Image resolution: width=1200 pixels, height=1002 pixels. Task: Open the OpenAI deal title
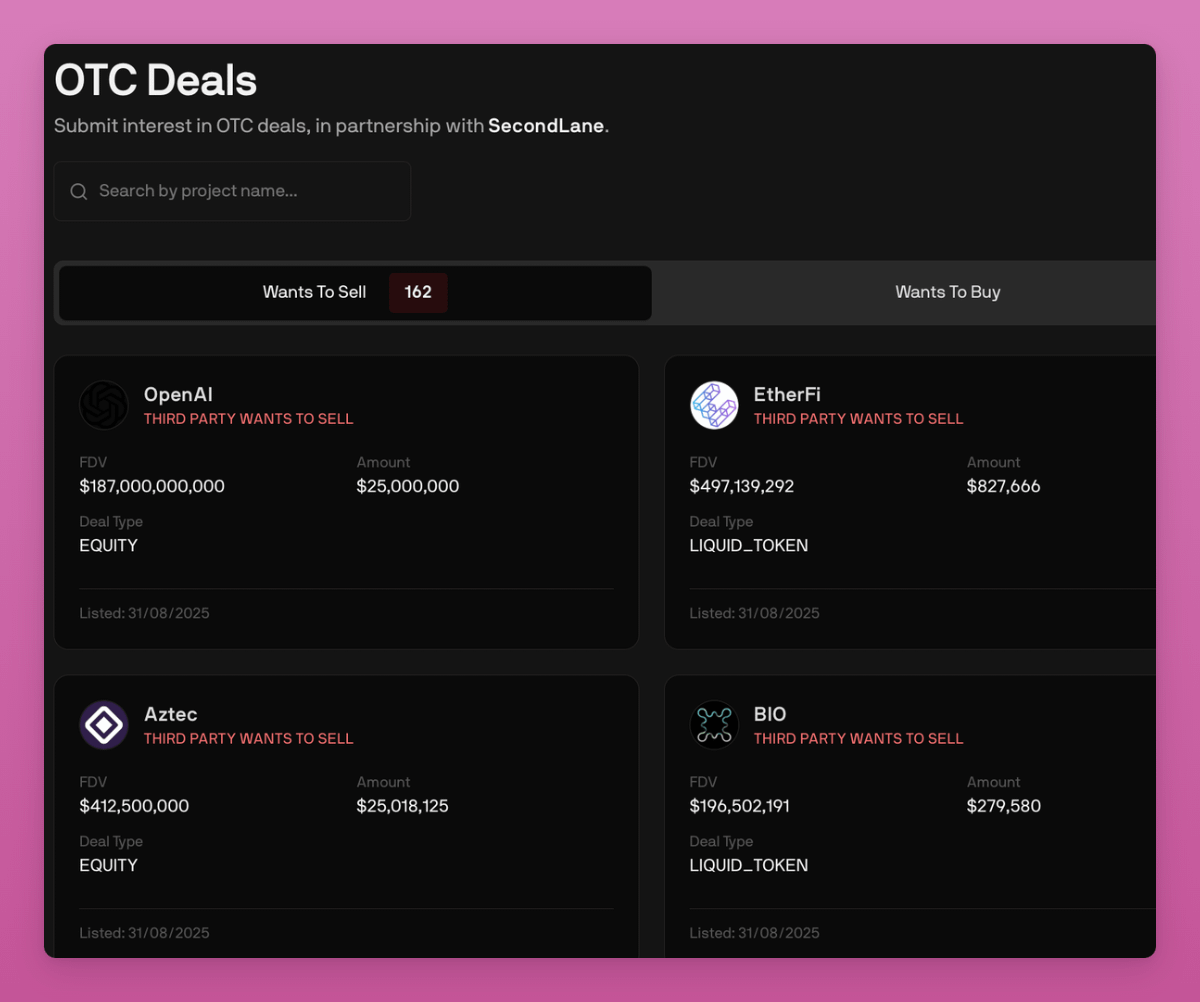[178, 395]
